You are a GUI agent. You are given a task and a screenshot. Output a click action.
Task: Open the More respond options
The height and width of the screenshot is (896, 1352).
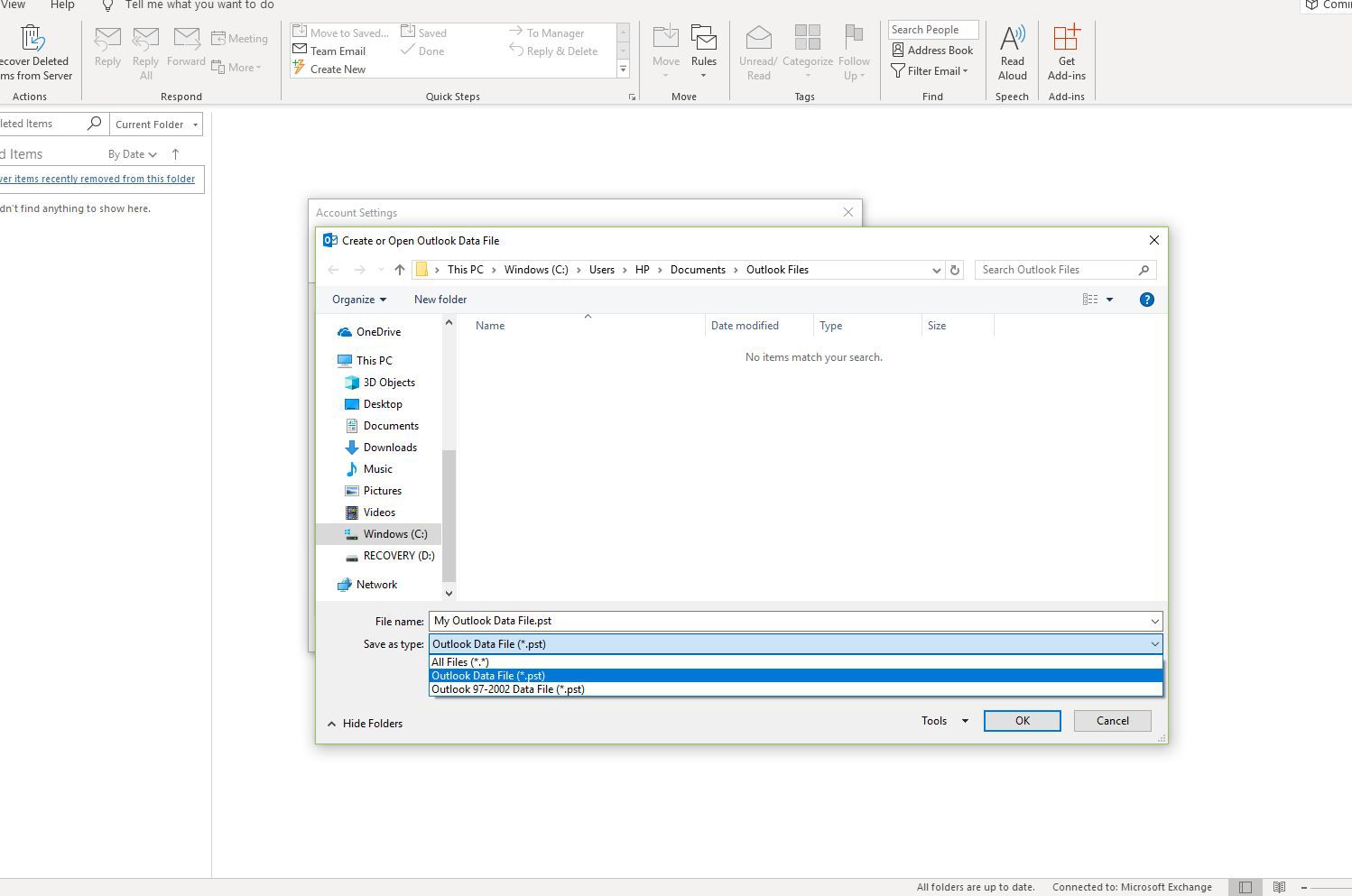236,67
